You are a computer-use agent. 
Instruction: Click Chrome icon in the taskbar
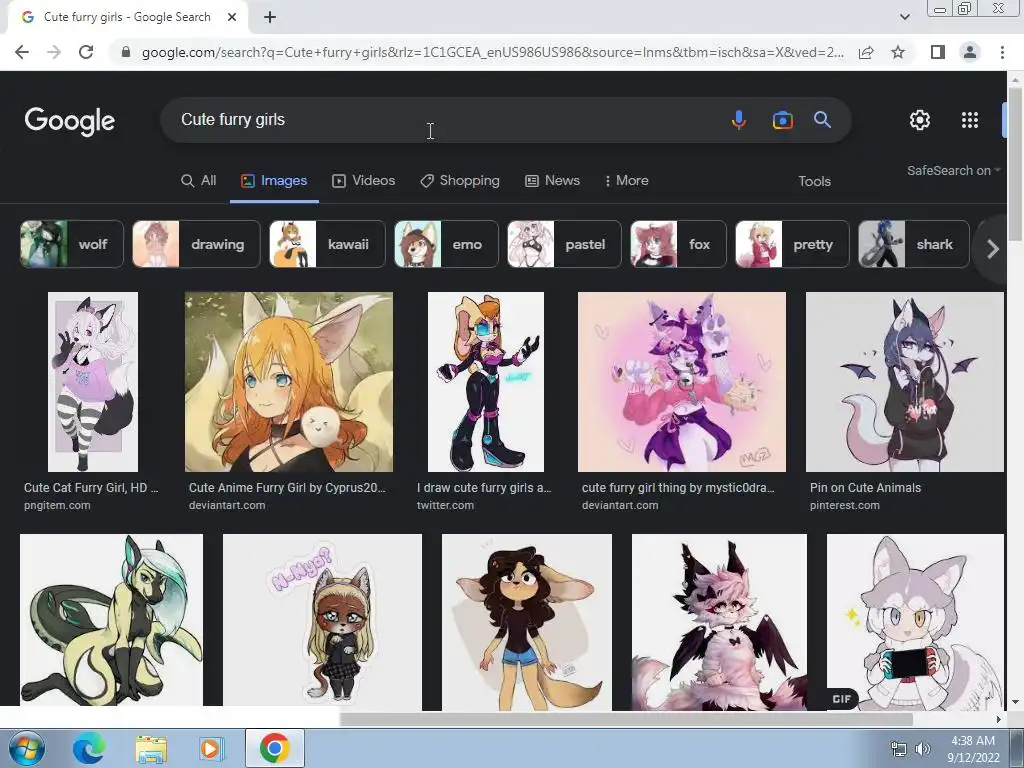274,748
